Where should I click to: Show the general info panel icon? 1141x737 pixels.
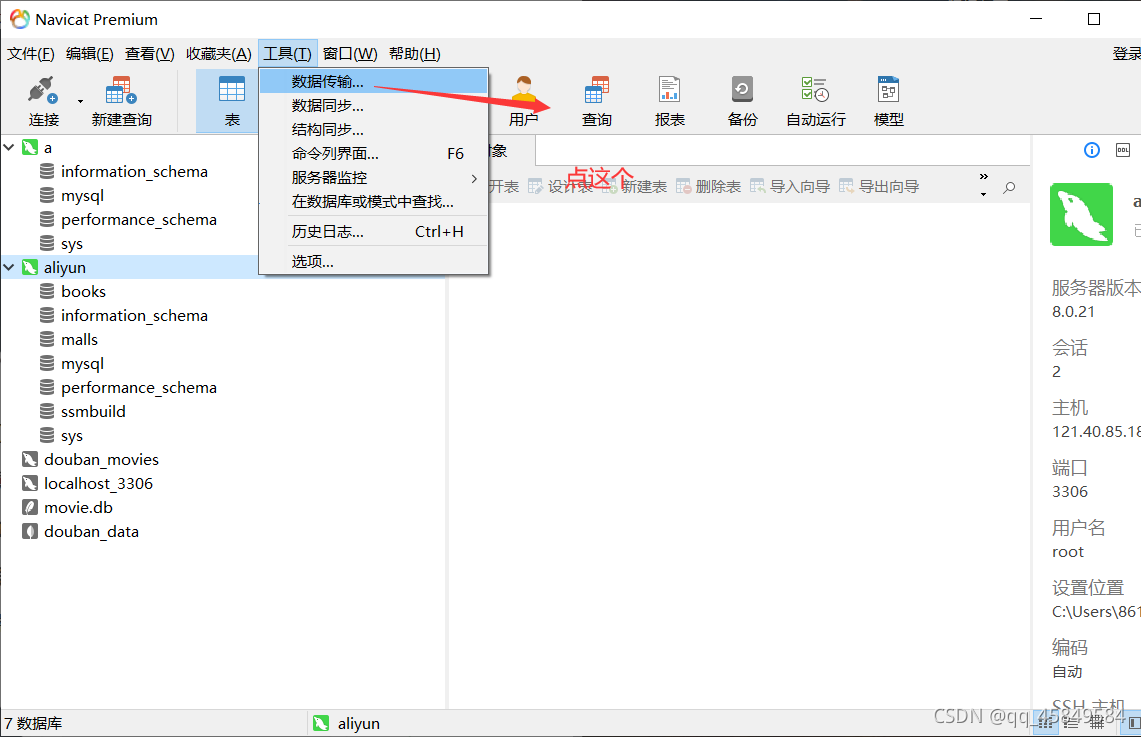coord(1092,151)
